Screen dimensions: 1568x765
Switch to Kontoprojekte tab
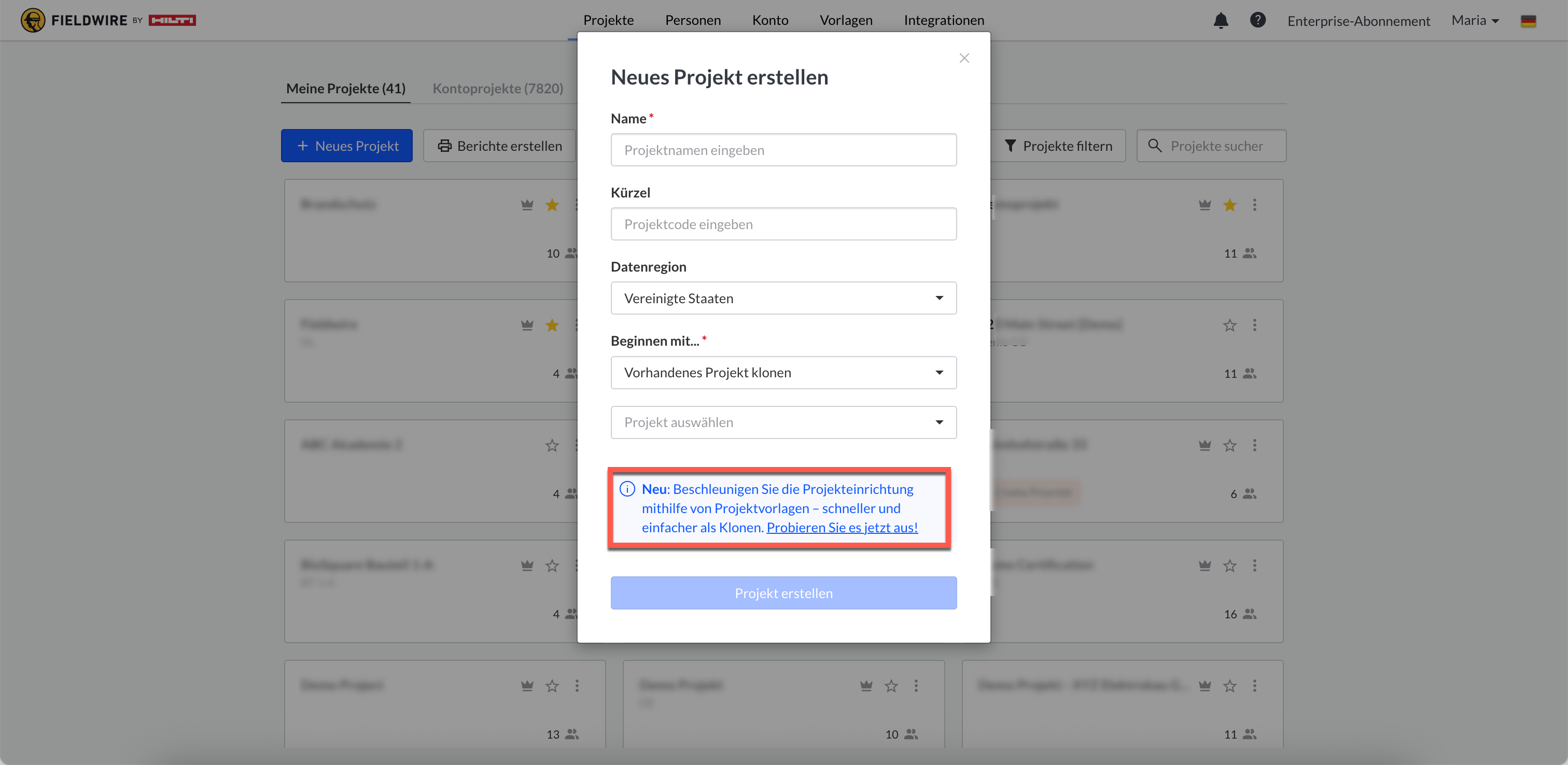point(497,88)
